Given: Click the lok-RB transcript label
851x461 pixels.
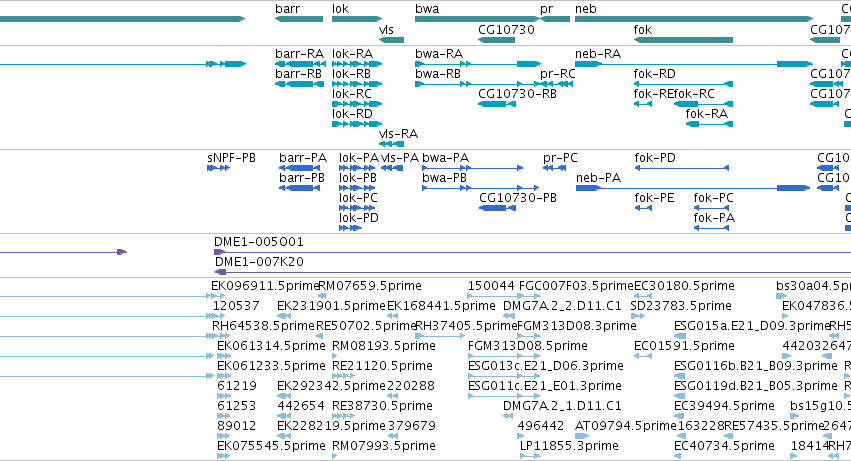Looking at the screenshot, I should click(352, 74).
